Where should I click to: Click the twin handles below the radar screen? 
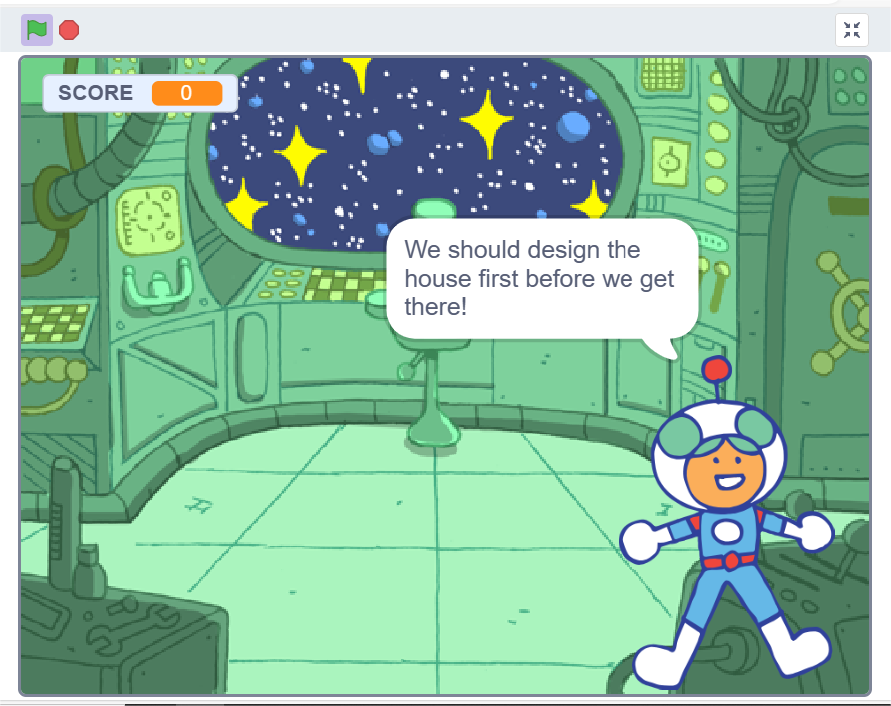158,284
